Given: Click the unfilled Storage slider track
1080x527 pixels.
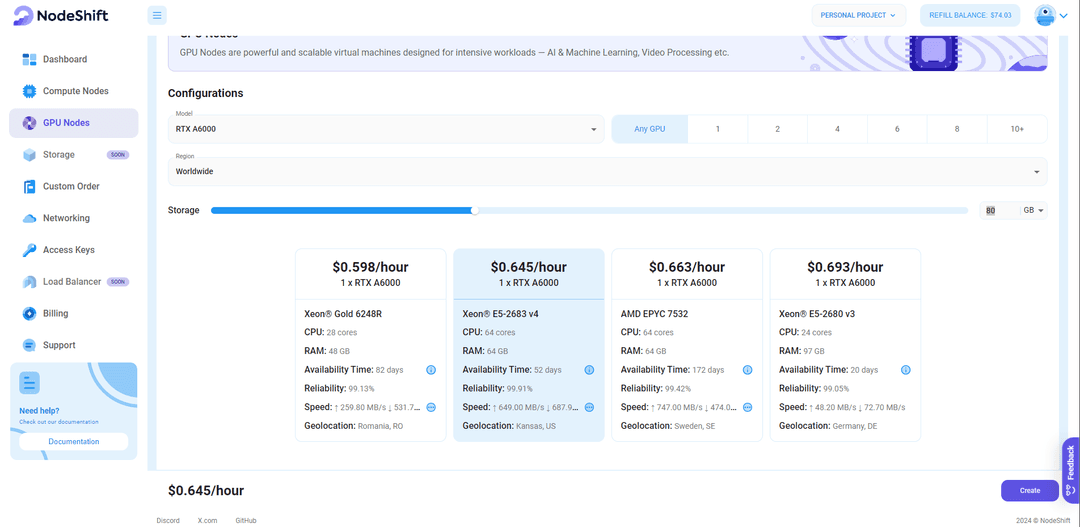Looking at the screenshot, I should tap(723, 210).
